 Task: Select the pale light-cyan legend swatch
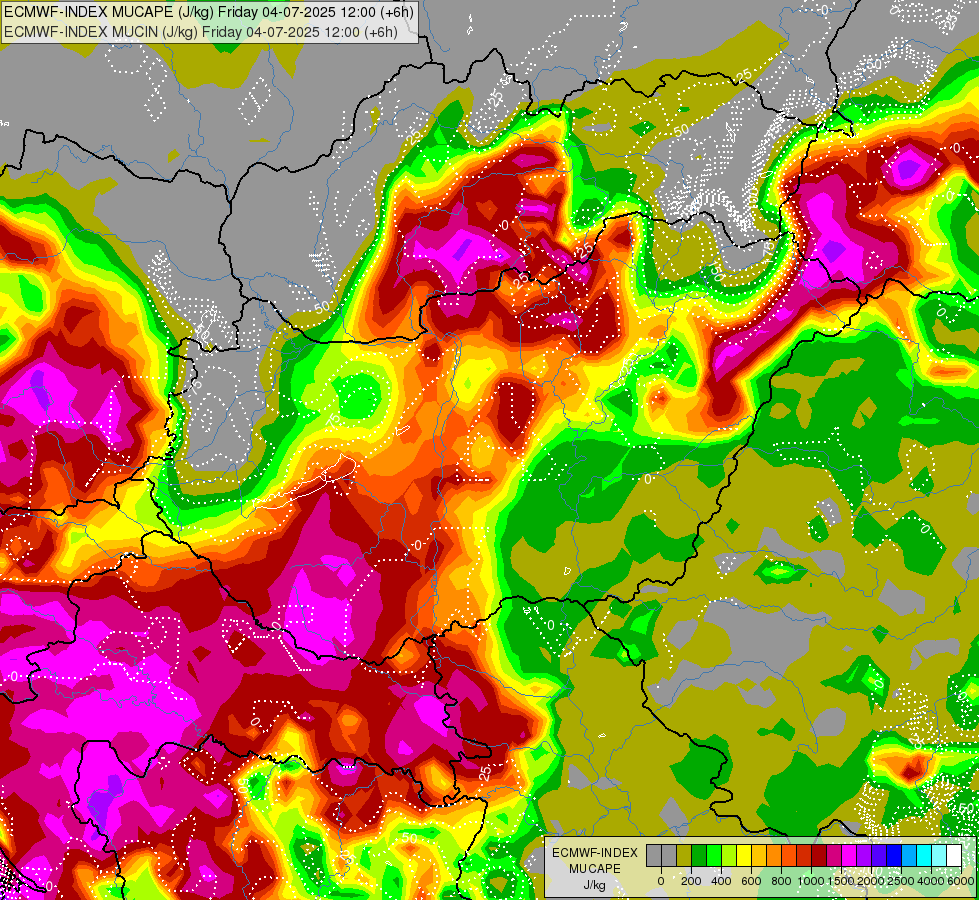coord(939,856)
